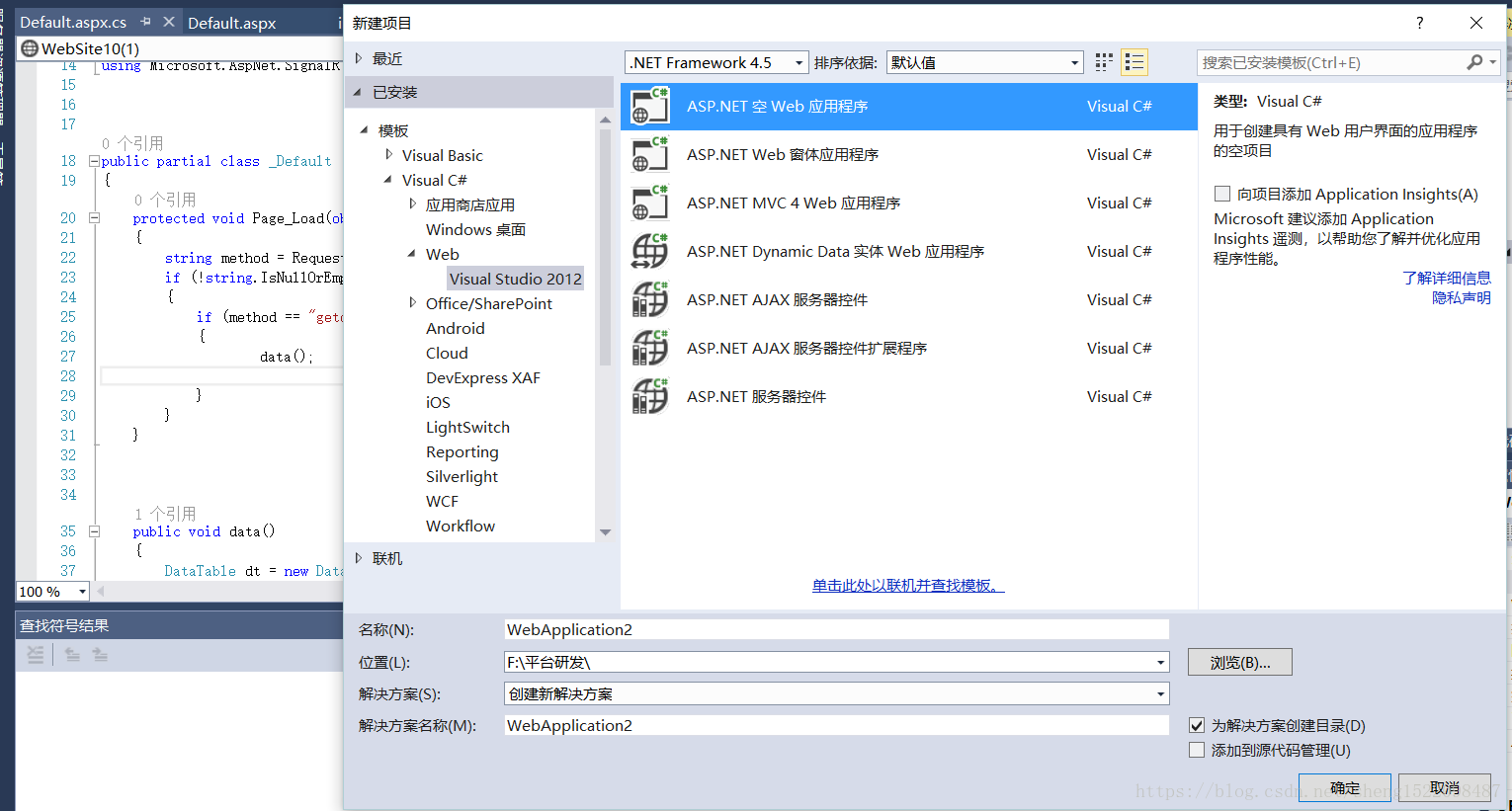1512x811 pixels.
Task: Click the template search magnifier icon
Action: point(1474,62)
